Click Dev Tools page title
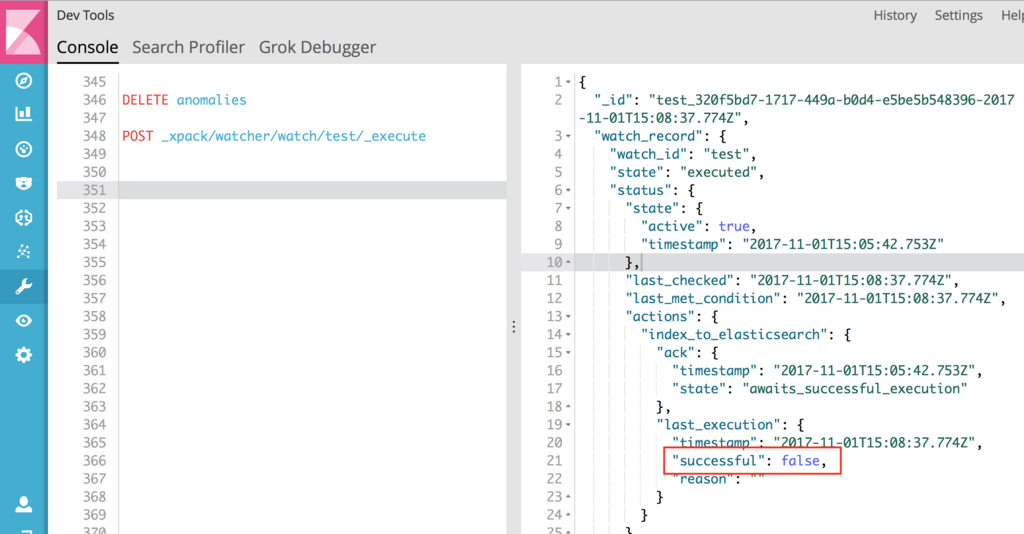Viewport: 1024px width, 534px height. (x=86, y=15)
